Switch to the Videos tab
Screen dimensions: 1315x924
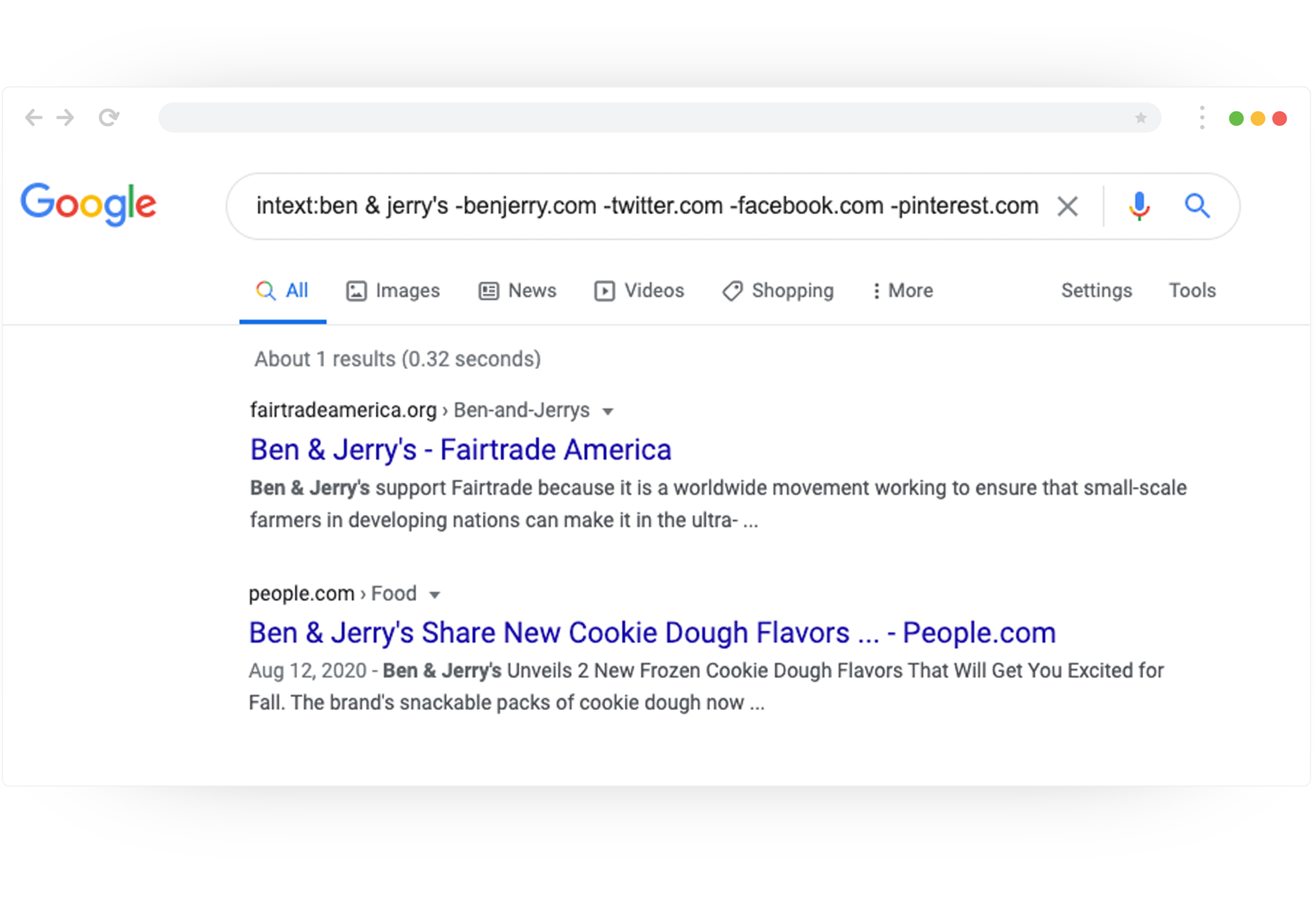pyautogui.click(x=639, y=291)
